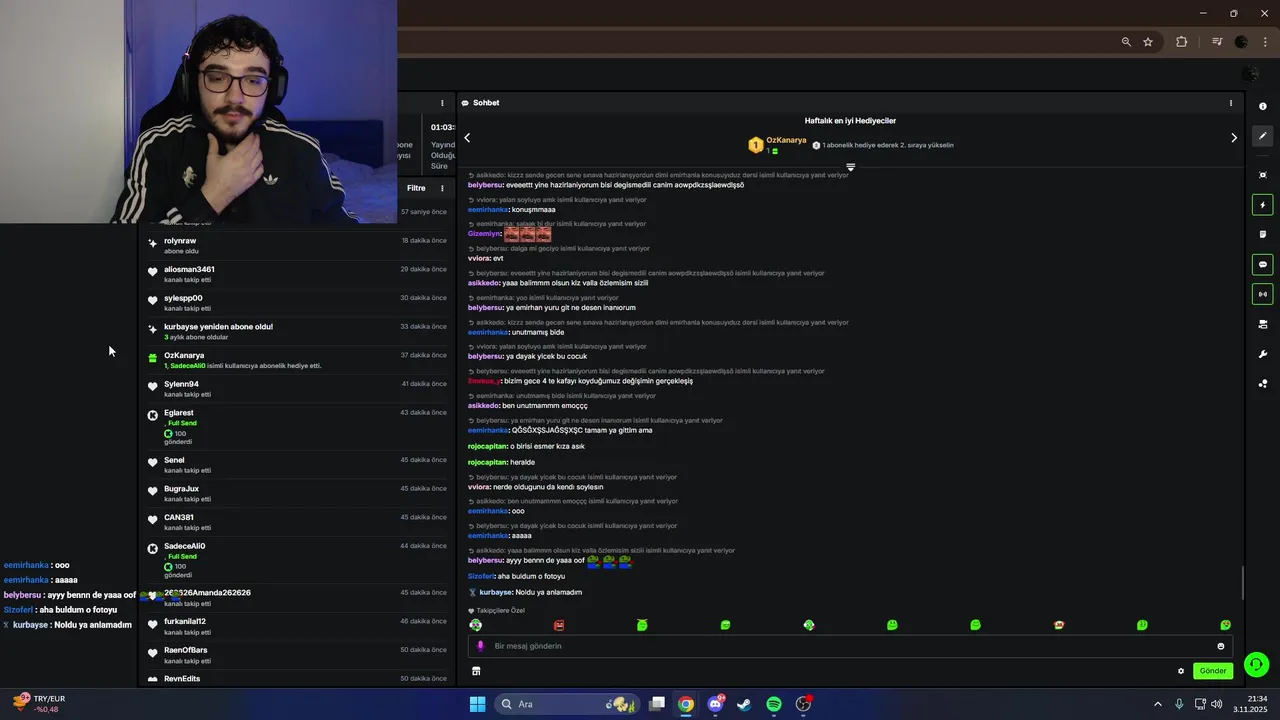Select the BugraJux activity row
1280x720 pixels.
click(298, 493)
